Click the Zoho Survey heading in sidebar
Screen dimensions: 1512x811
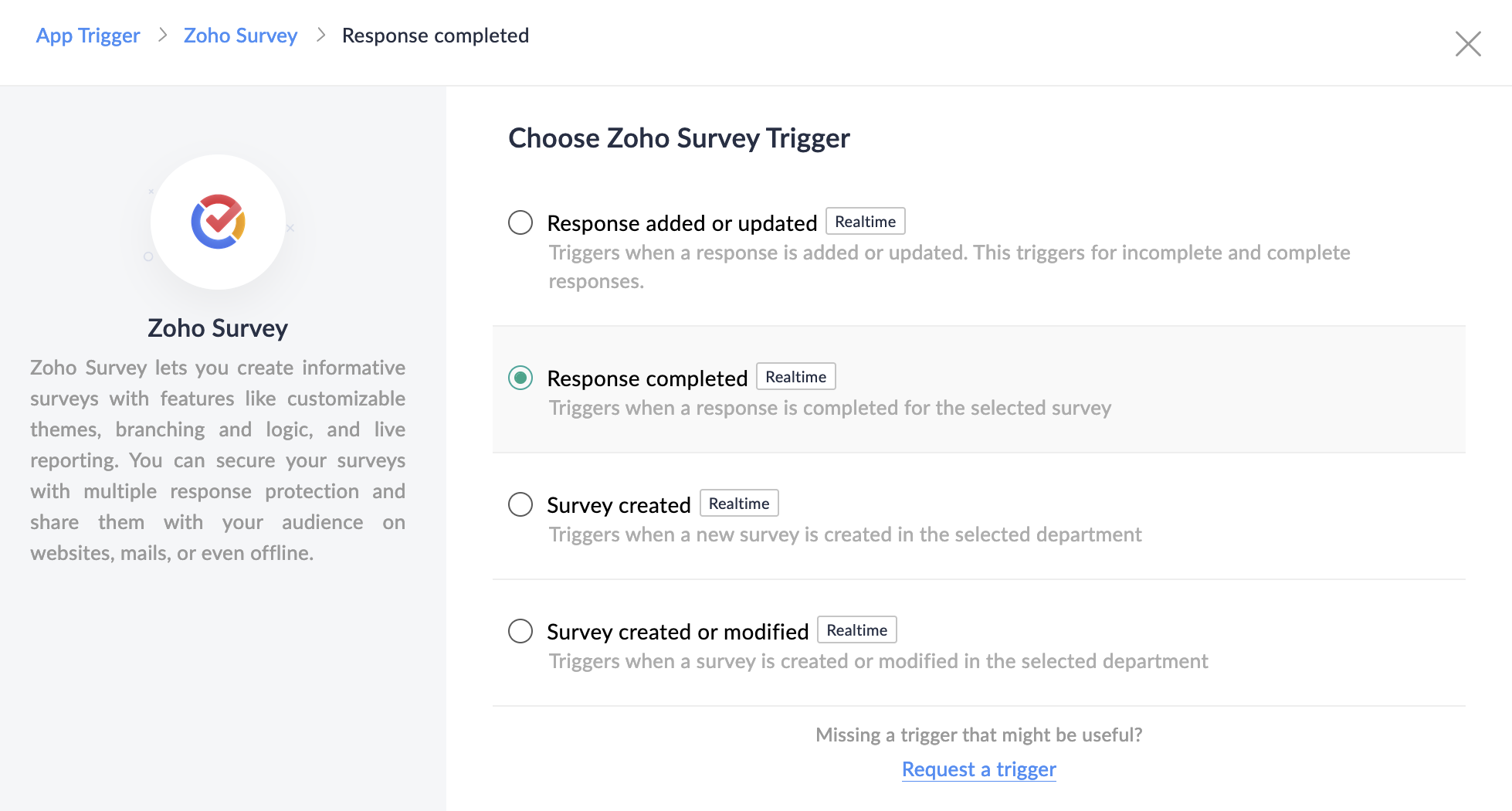point(218,328)
